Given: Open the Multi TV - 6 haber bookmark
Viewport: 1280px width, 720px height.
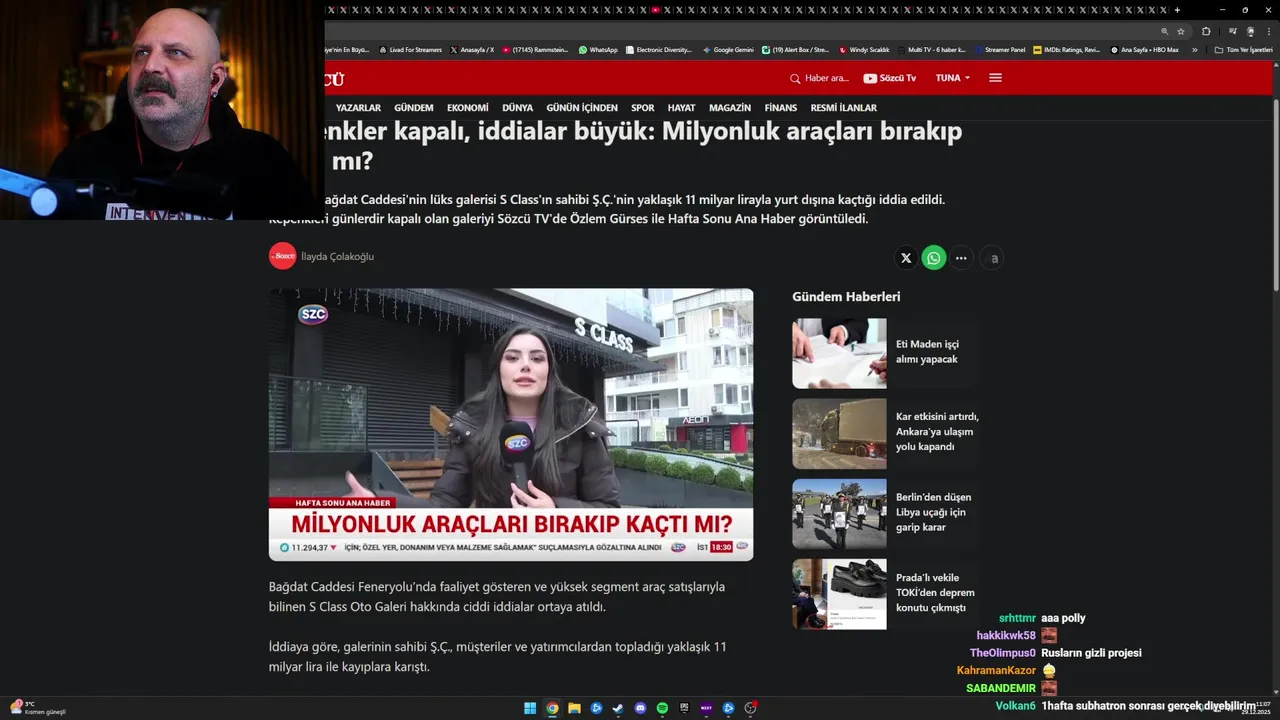Looking at the screenshot, I should 932,49.
